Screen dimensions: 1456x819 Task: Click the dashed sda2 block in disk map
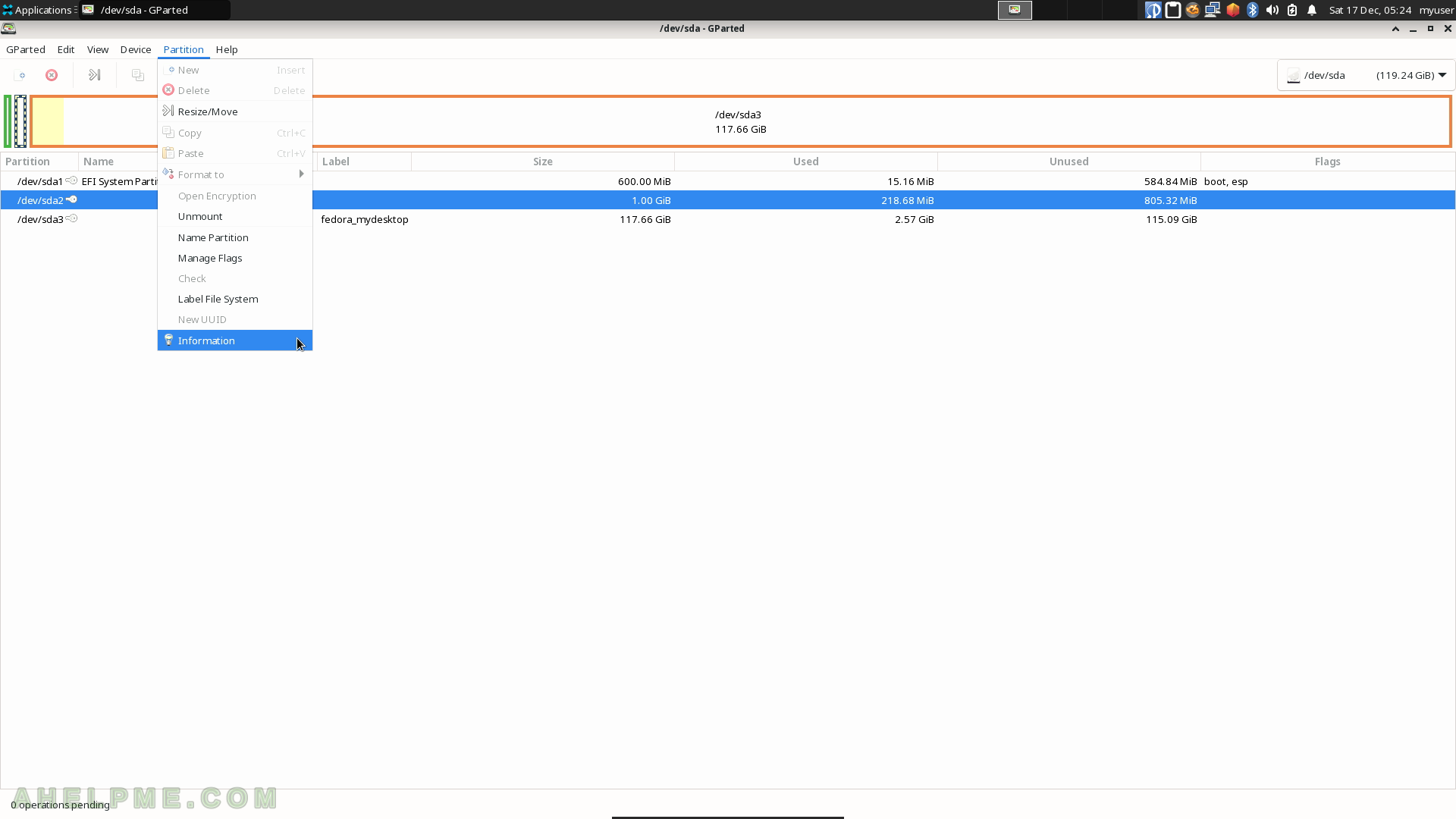tap(20, 121)
